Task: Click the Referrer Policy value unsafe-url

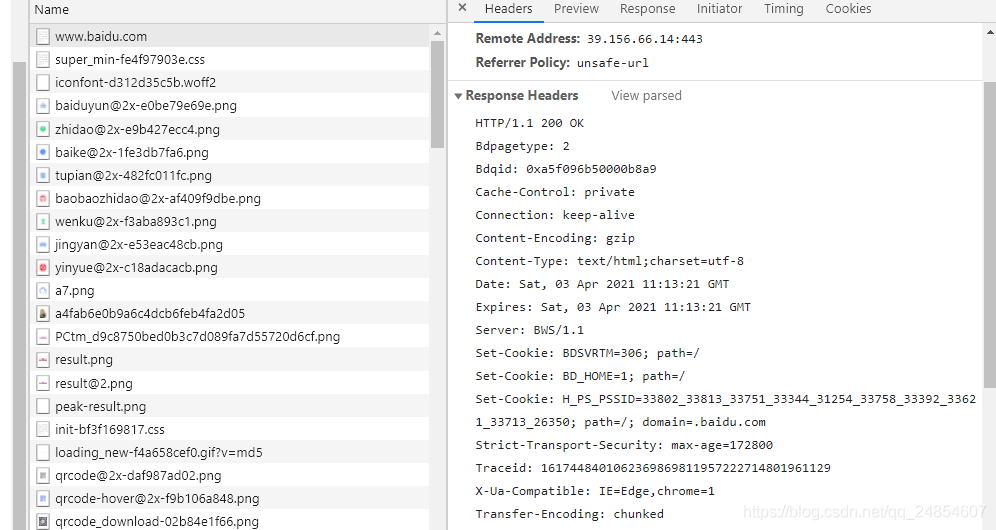Action: pyautogui.click(x=612, y=63)
